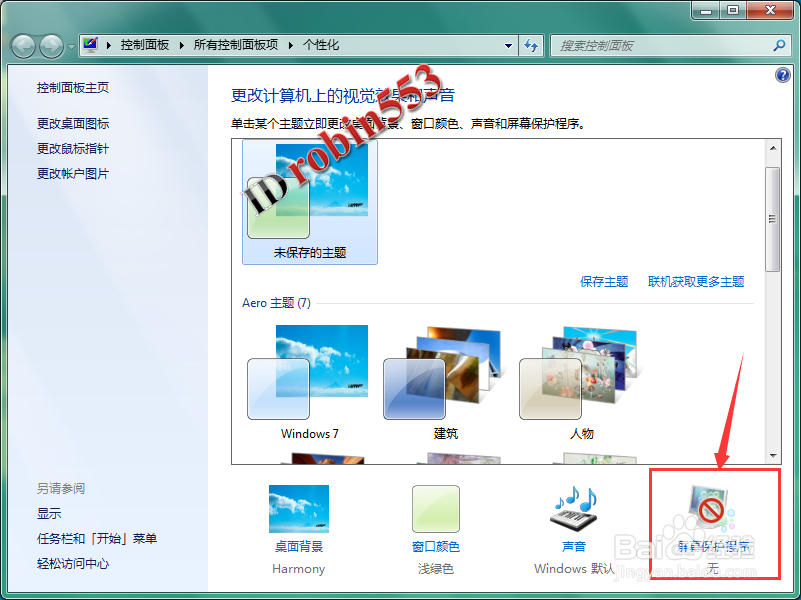Open 更改桌面图标 link

pos(73,123)
